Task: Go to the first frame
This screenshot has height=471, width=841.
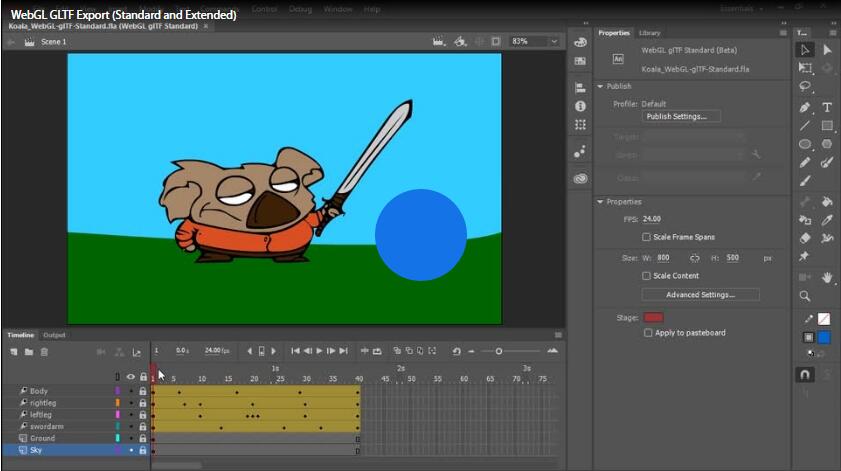Action: coord(295,351)
